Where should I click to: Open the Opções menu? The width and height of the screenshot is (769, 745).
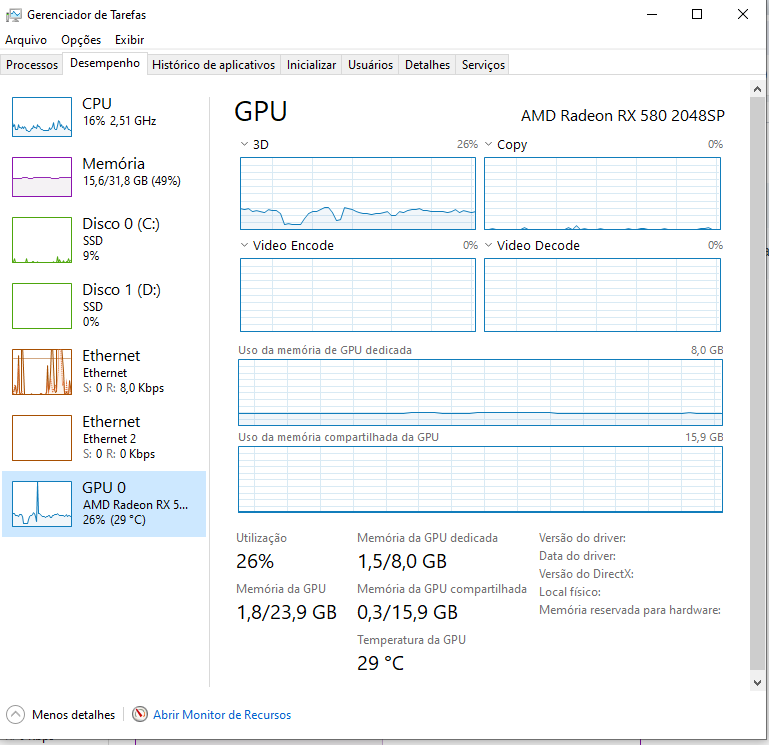coord(81,40)
